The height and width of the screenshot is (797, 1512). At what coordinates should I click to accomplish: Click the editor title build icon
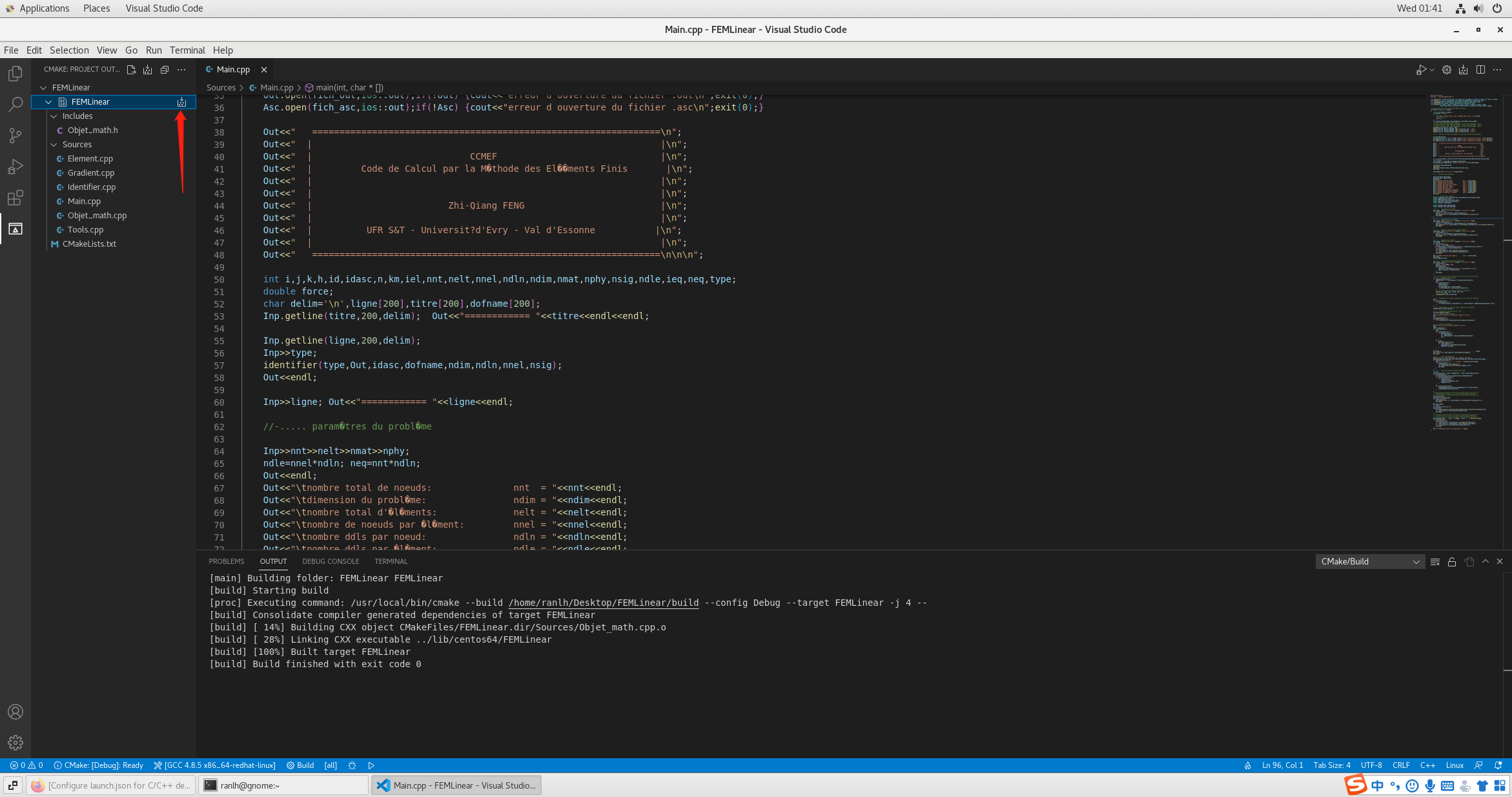pos(1464,70)
